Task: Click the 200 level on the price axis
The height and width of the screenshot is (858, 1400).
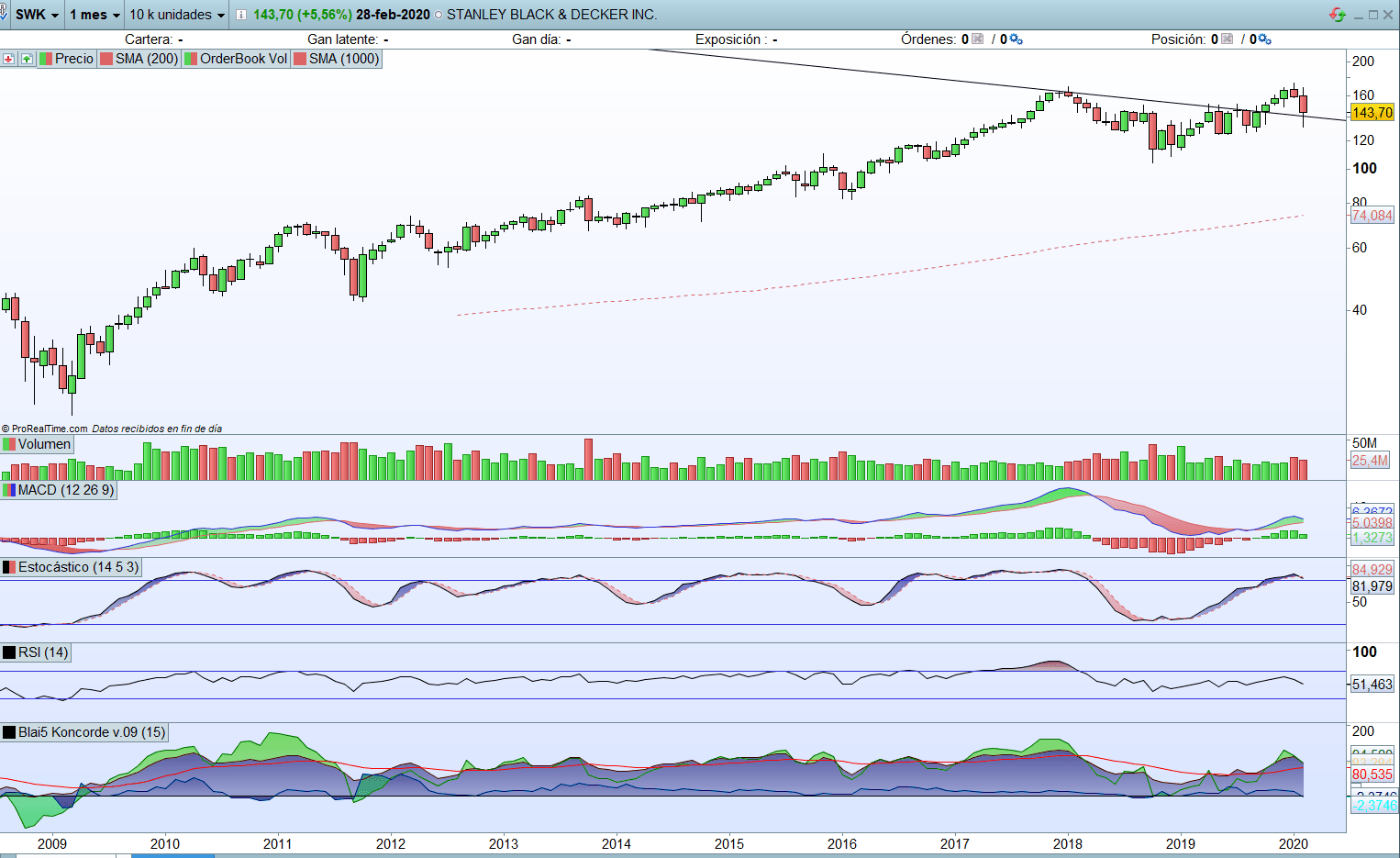Action: click(x=1363, y=61)
